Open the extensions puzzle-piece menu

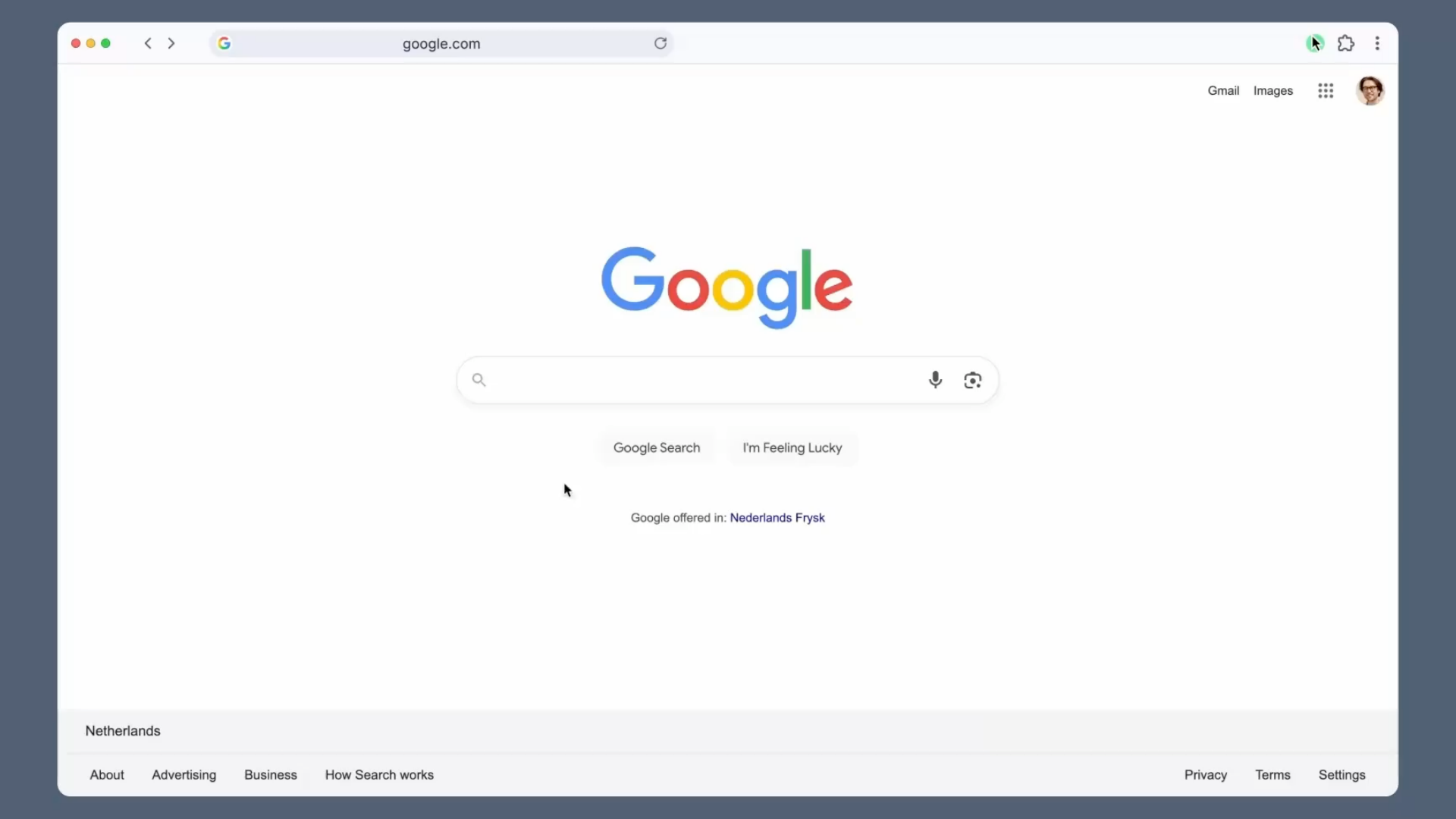[1346, 43]
